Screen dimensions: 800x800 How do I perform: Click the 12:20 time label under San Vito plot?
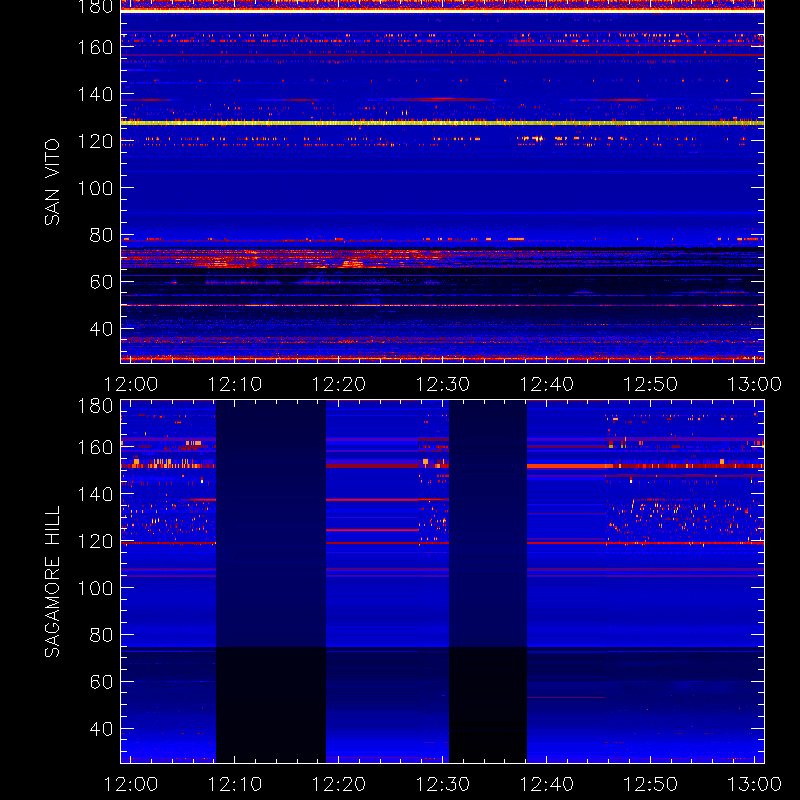click(339, 384)
